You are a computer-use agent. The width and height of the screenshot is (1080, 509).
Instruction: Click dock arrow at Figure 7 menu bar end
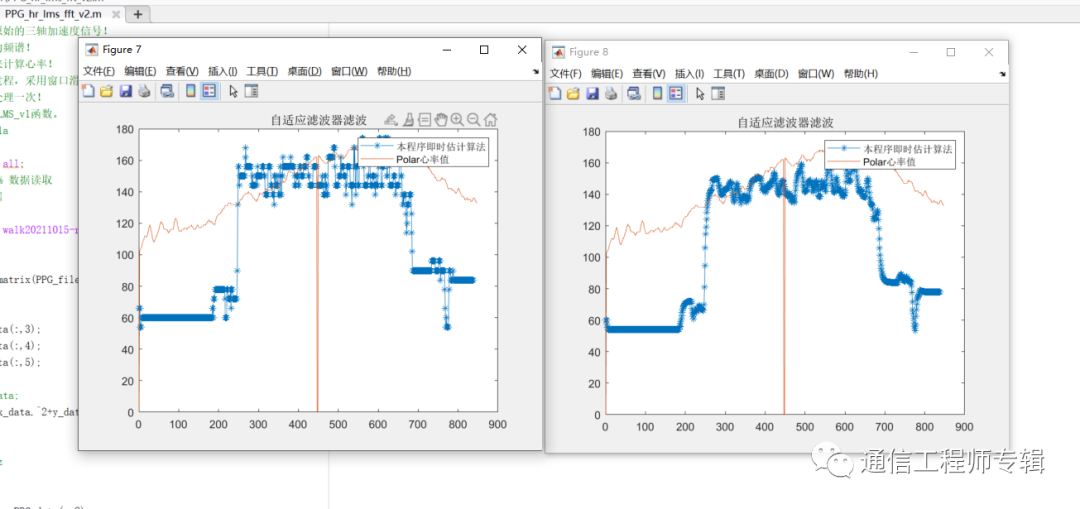point(535,71)
